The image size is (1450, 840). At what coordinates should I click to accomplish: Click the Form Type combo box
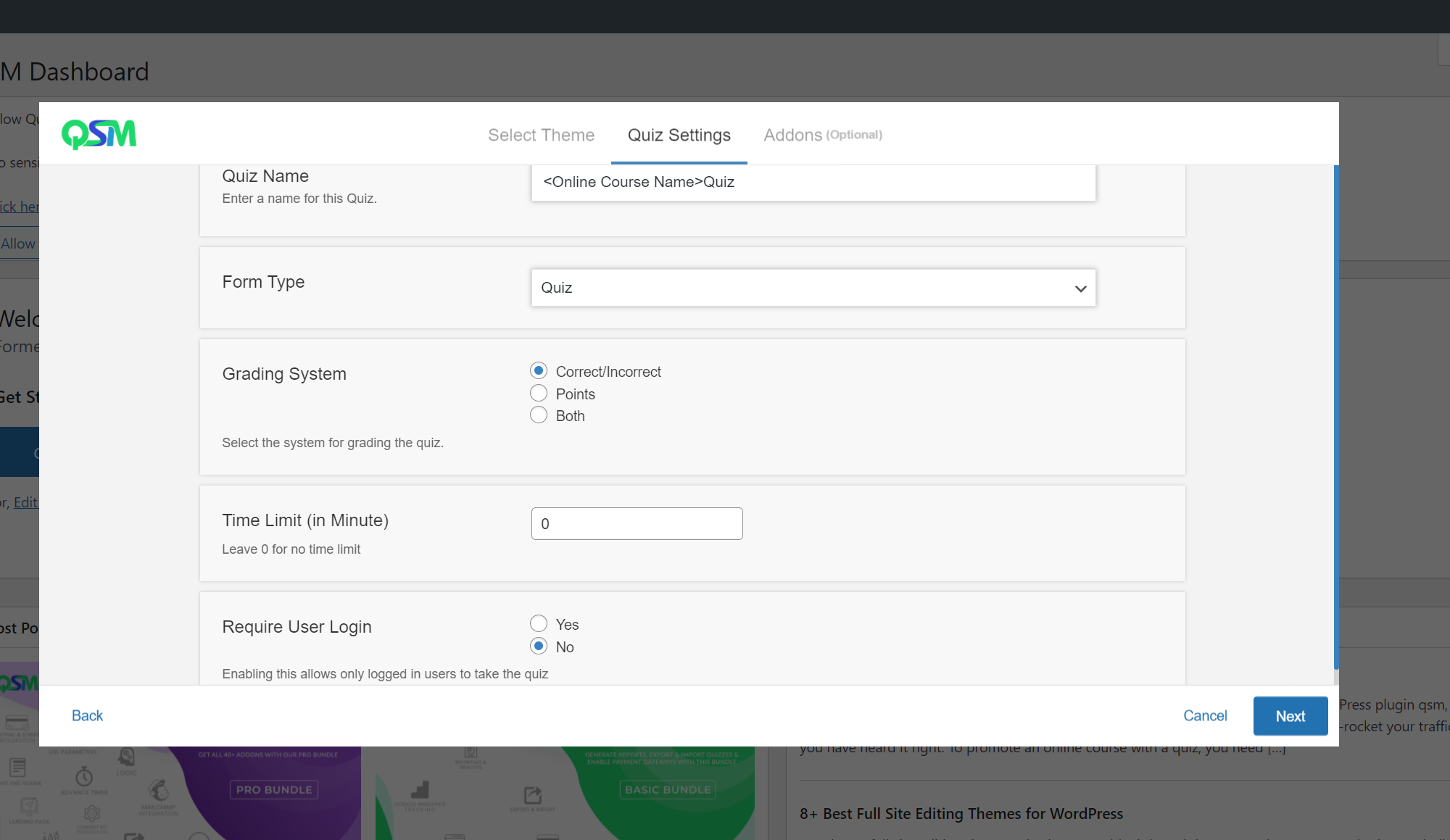(x=812, y=288)
